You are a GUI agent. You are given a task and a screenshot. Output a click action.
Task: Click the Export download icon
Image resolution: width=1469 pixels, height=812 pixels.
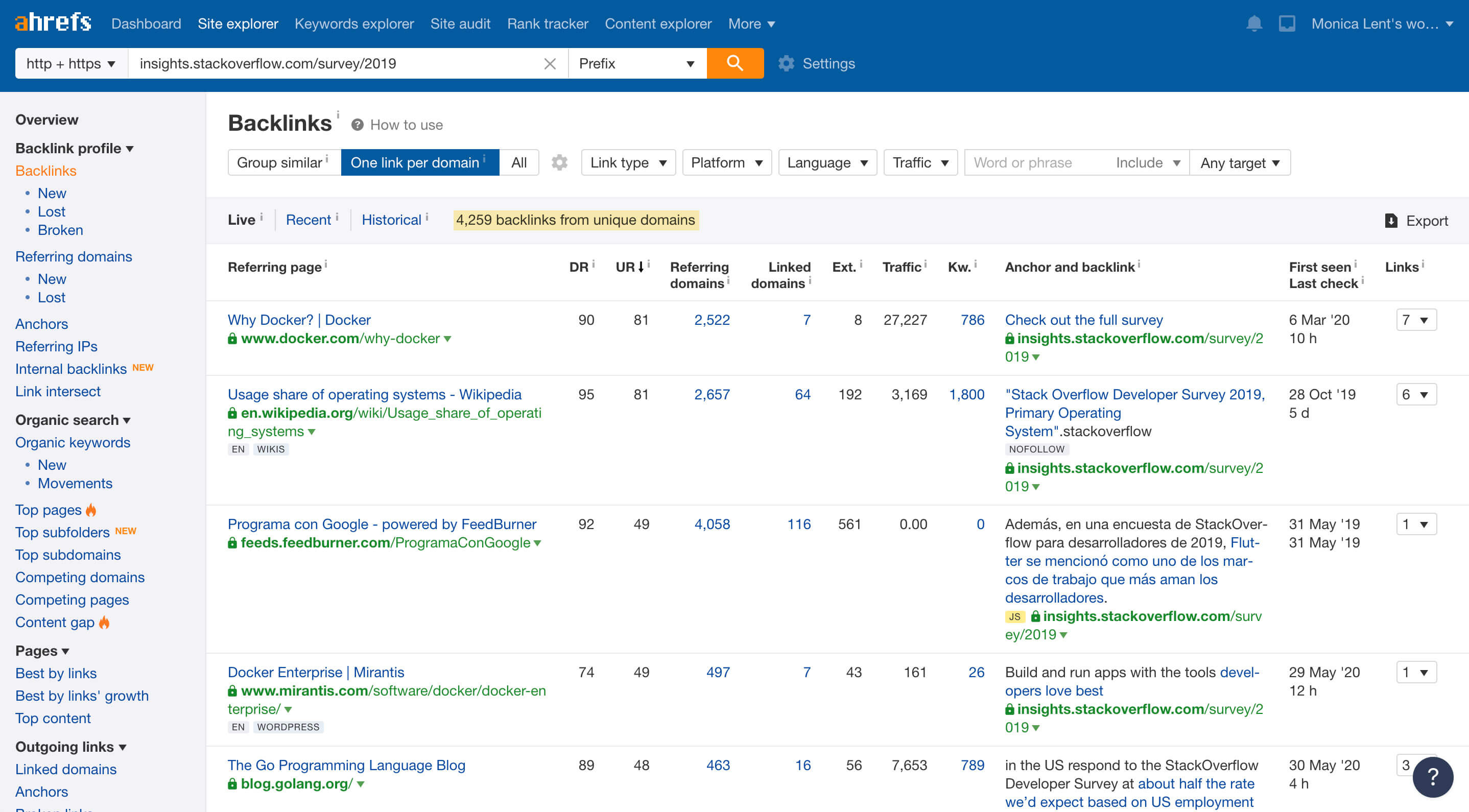(1391, 220)
